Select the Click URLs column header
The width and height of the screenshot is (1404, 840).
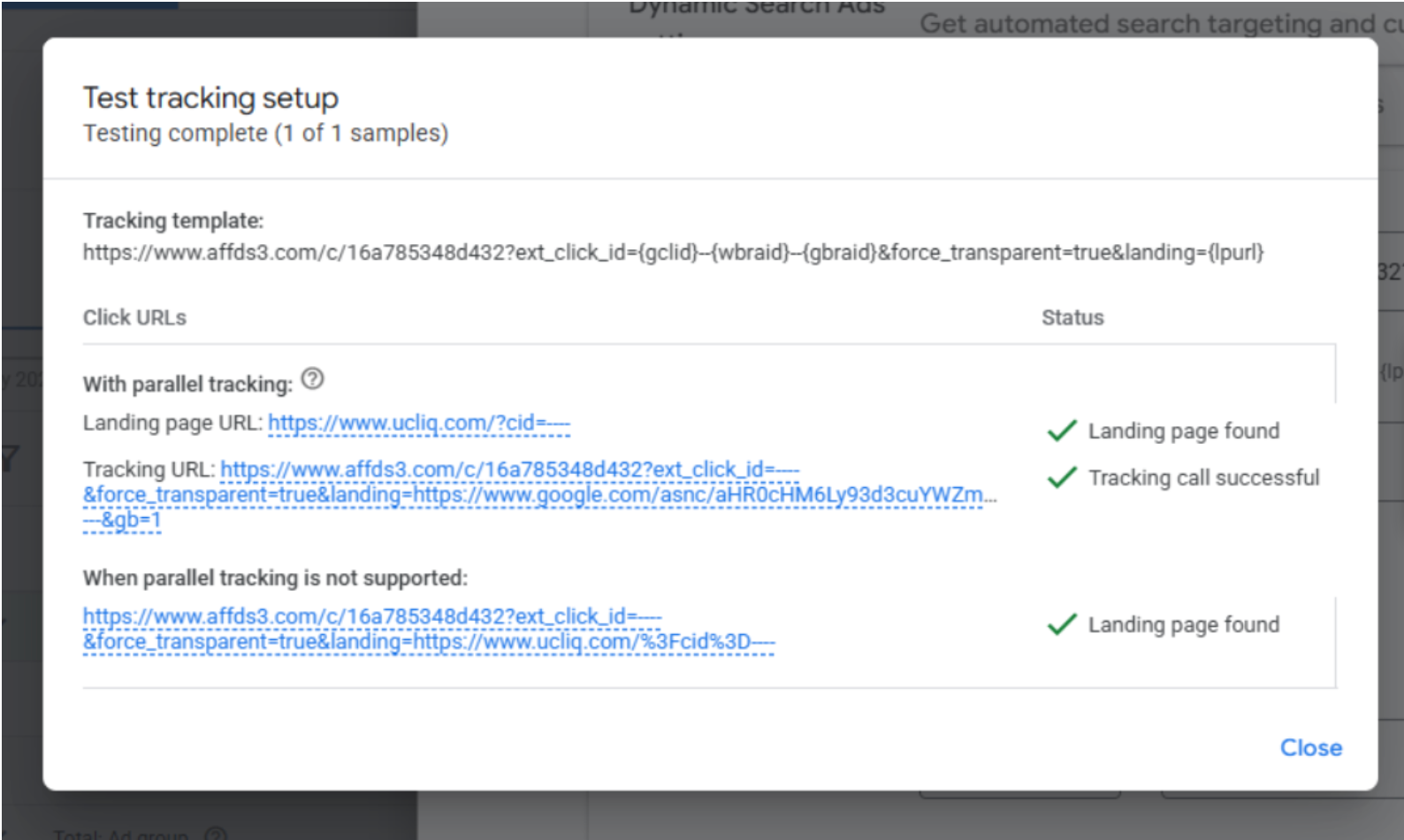click(134, 317)
